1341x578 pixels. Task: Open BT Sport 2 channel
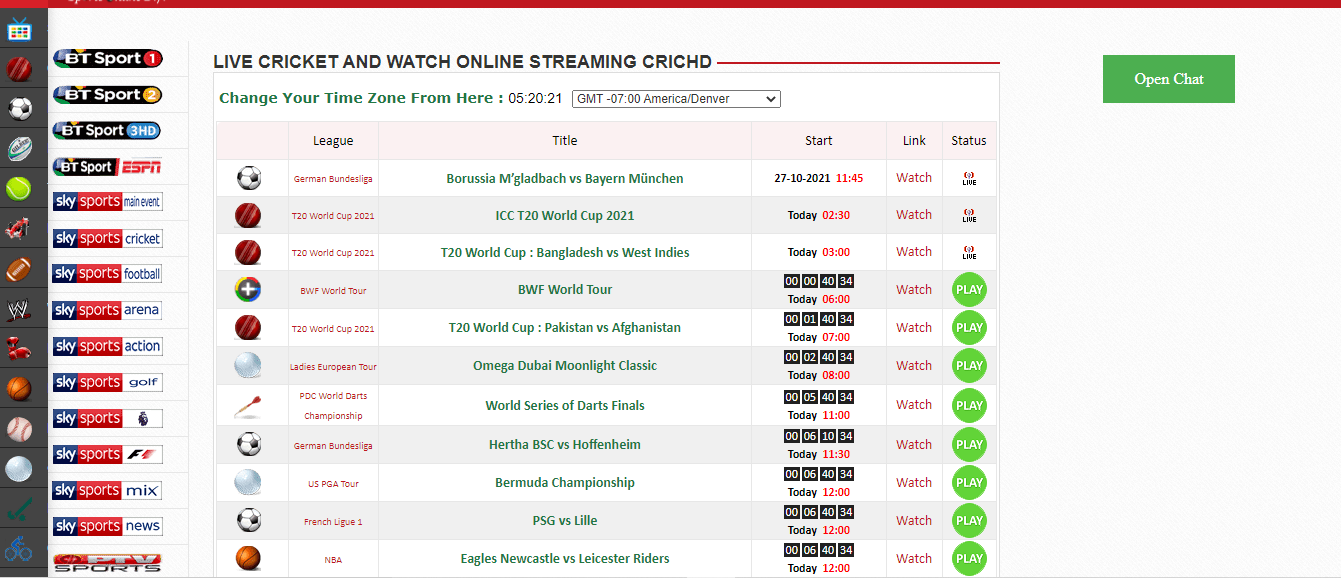click(107, 95)
